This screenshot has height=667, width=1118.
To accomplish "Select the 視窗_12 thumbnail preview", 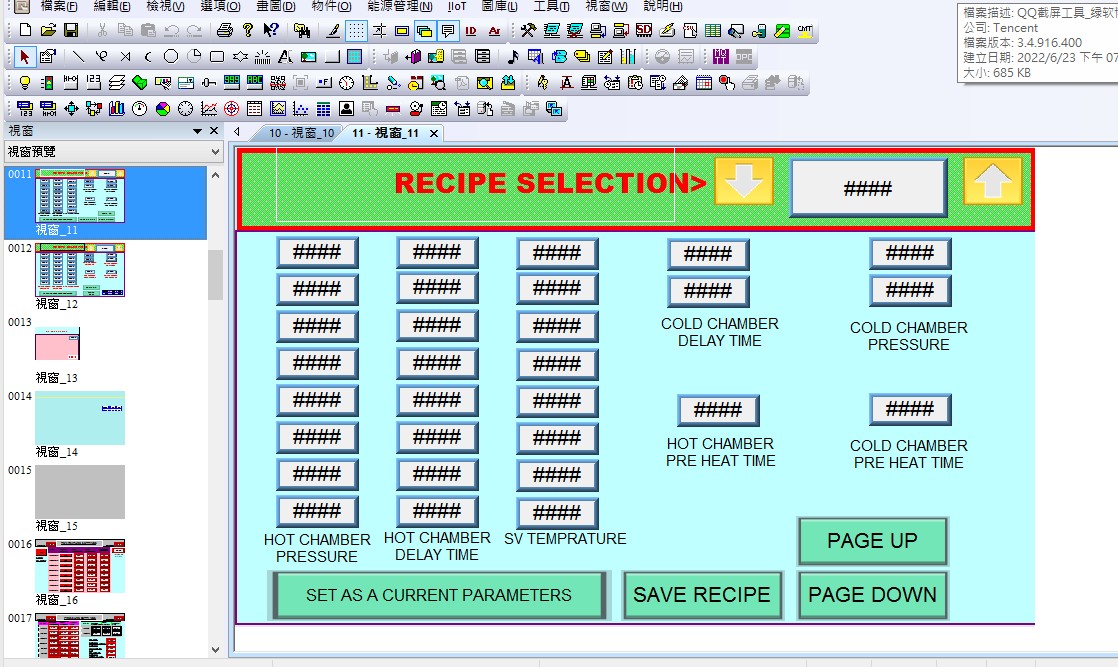I will click(x=80, y=271).
